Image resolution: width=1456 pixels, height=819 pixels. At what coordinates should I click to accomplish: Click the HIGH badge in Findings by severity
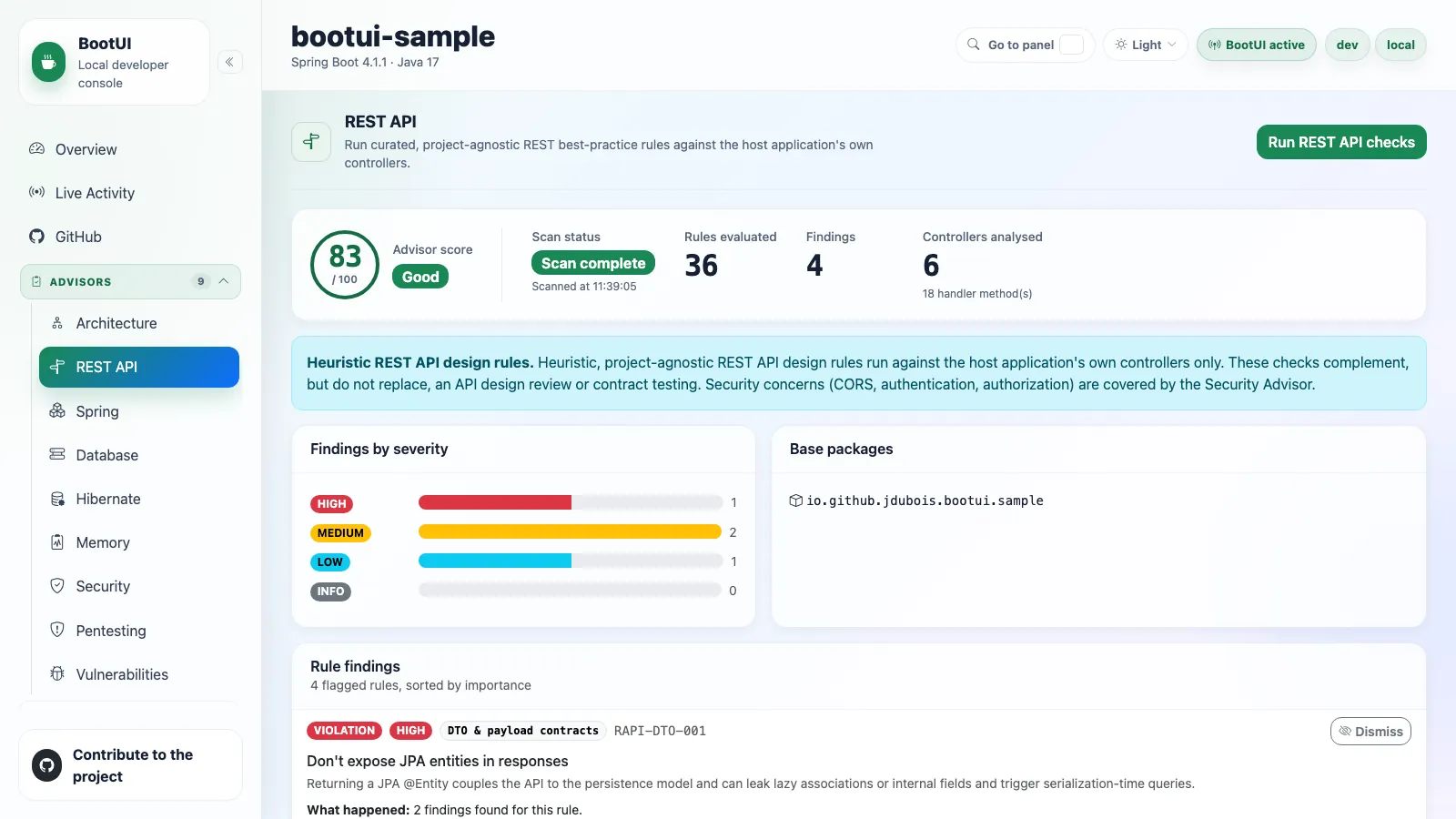[331, 504]
